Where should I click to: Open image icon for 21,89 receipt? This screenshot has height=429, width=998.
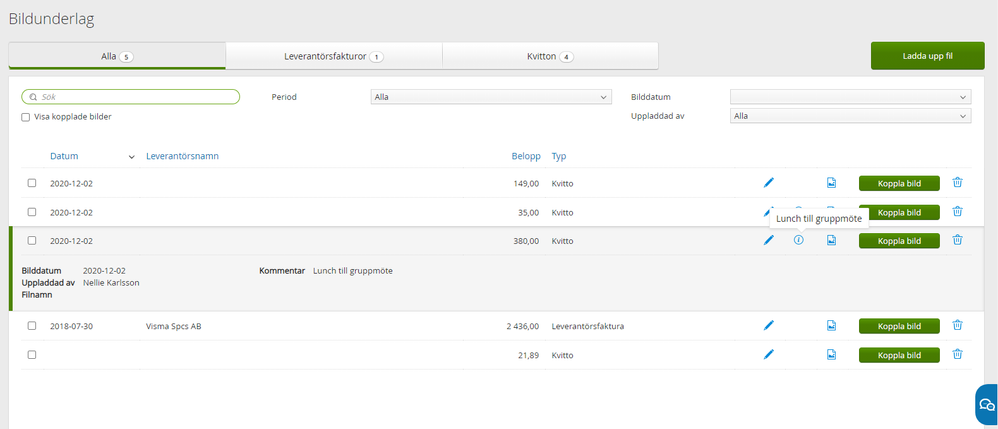pos(831,354)
